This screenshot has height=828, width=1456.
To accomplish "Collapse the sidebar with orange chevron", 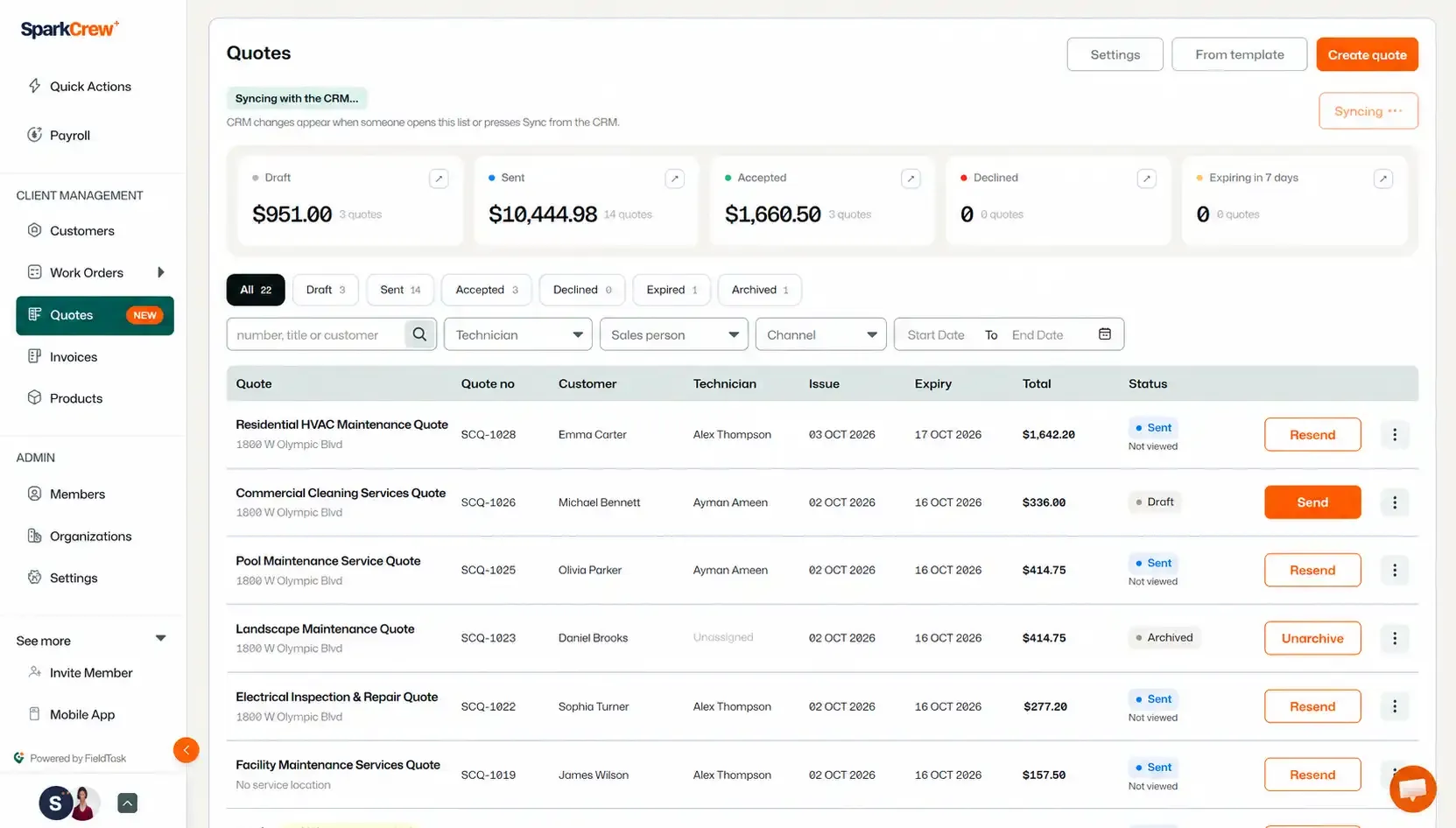I will tap(186, 750).
